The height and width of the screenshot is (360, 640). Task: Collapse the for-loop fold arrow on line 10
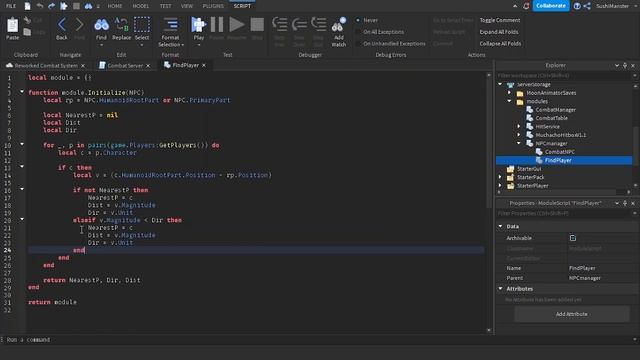(x=22, y=144)
